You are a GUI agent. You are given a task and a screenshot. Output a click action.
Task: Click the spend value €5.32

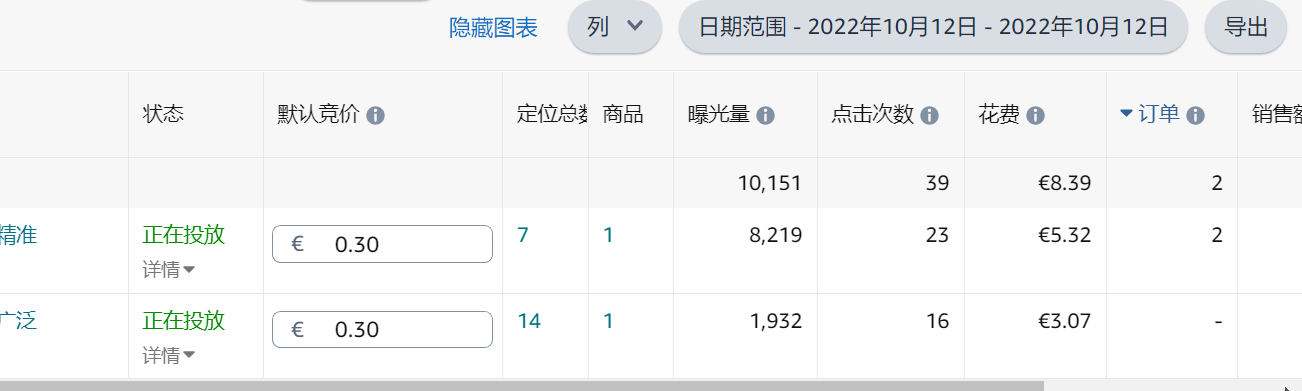click(1065, 235)
